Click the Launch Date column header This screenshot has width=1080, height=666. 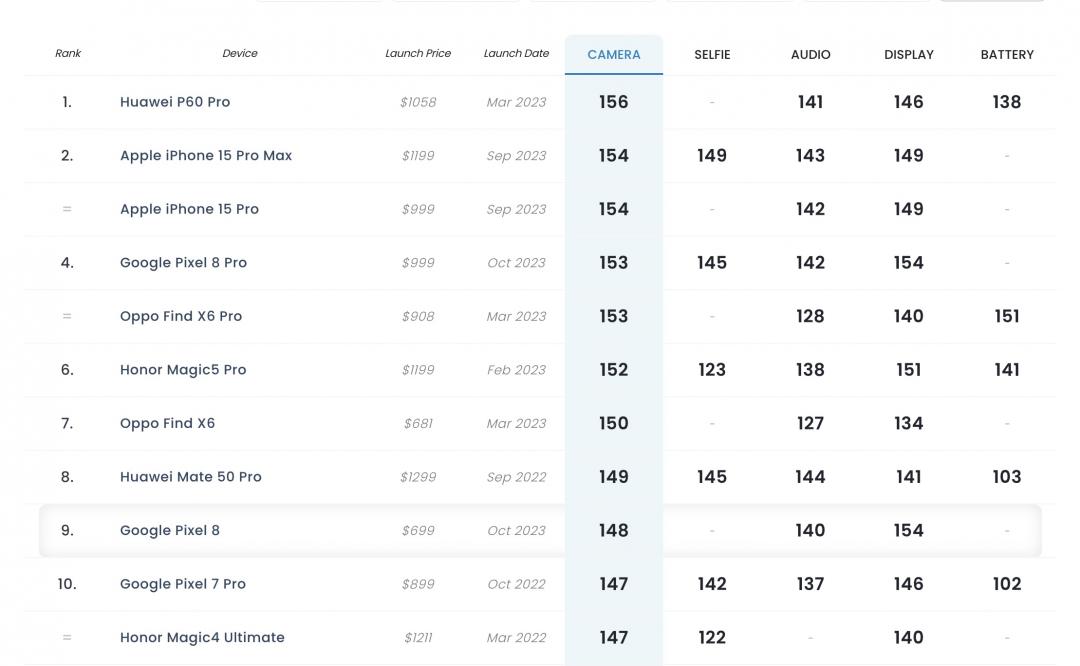click(x=516, y=54)
